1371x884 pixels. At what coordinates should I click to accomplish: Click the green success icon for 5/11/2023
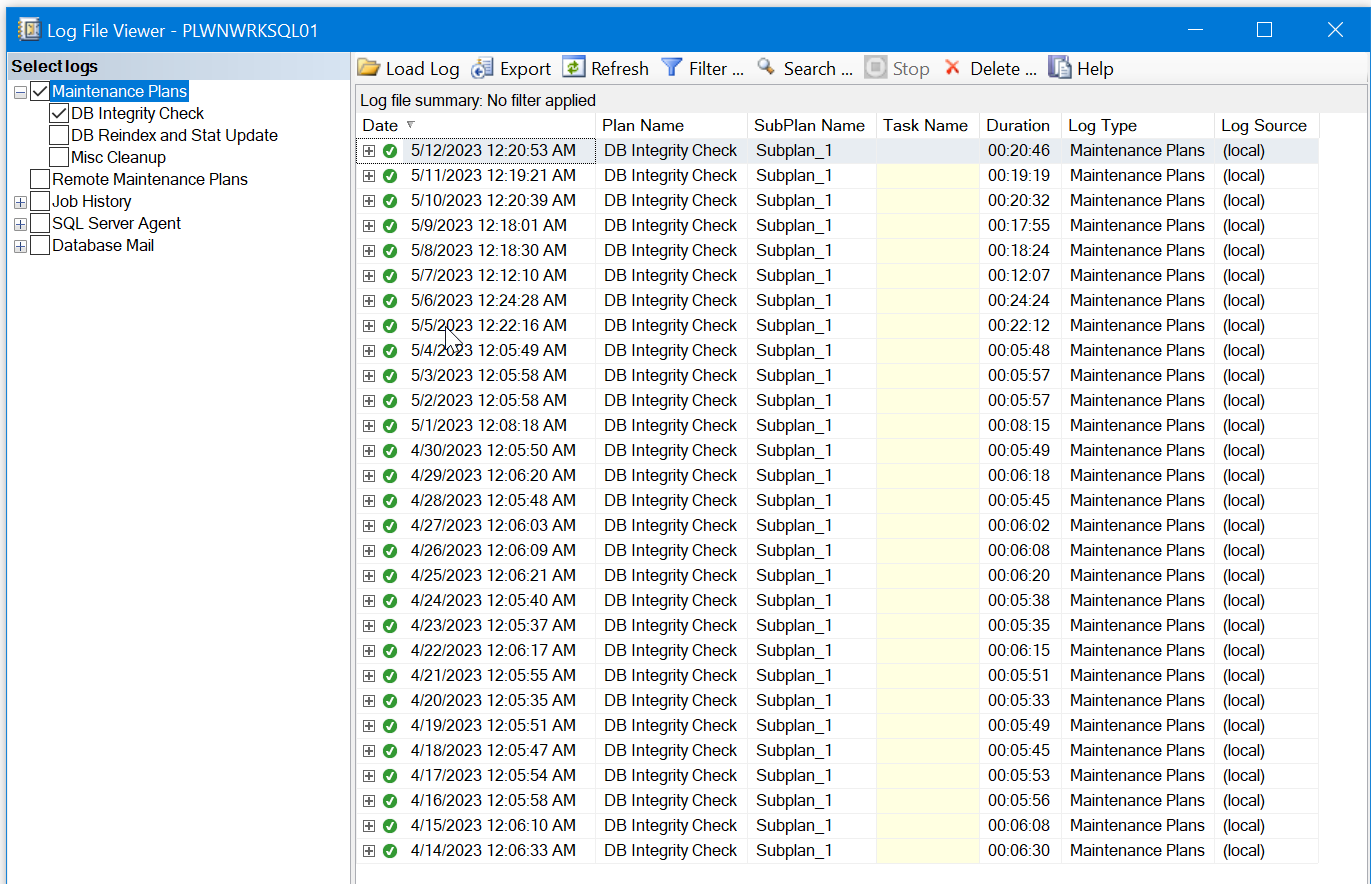pyautogui.click(x=390, y=176)
